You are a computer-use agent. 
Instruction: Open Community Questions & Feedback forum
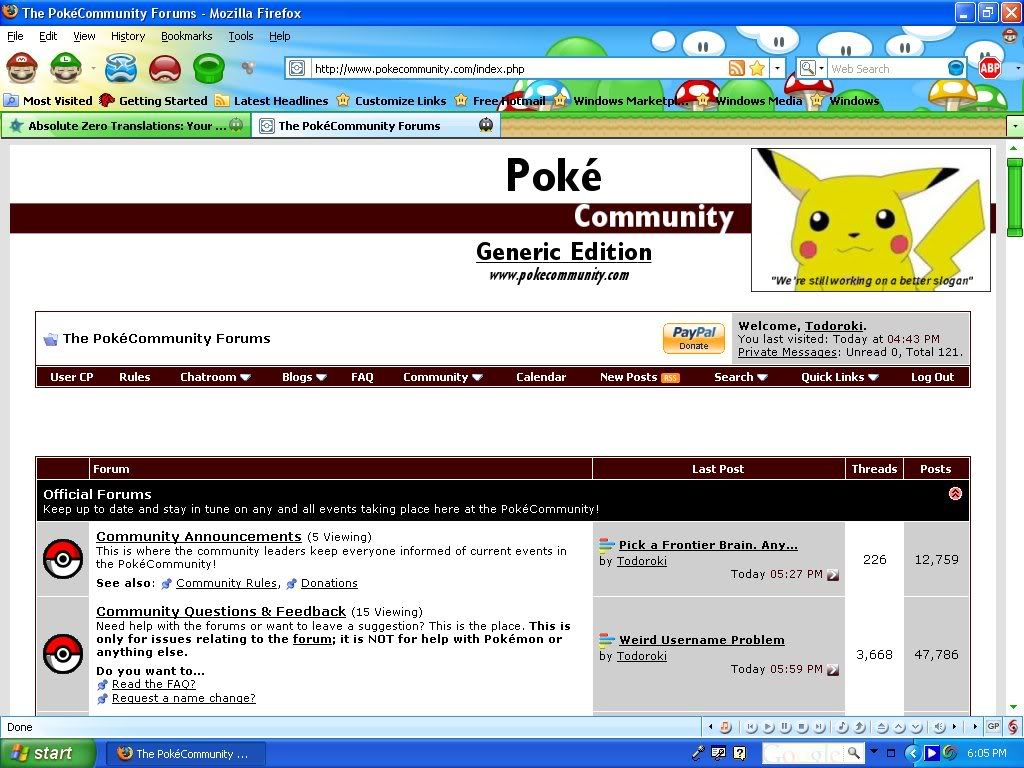pos(221,611)
